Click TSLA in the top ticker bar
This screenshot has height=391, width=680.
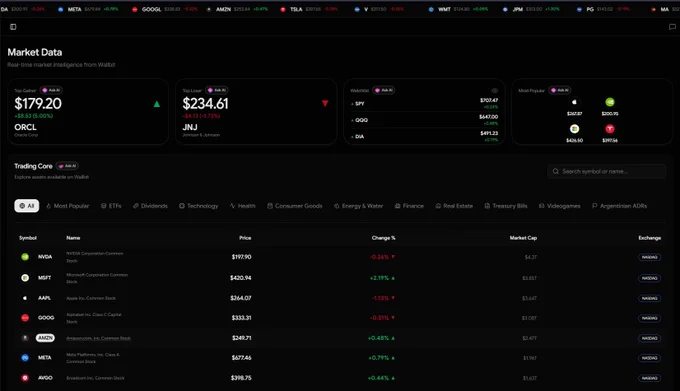pos(296,9)
